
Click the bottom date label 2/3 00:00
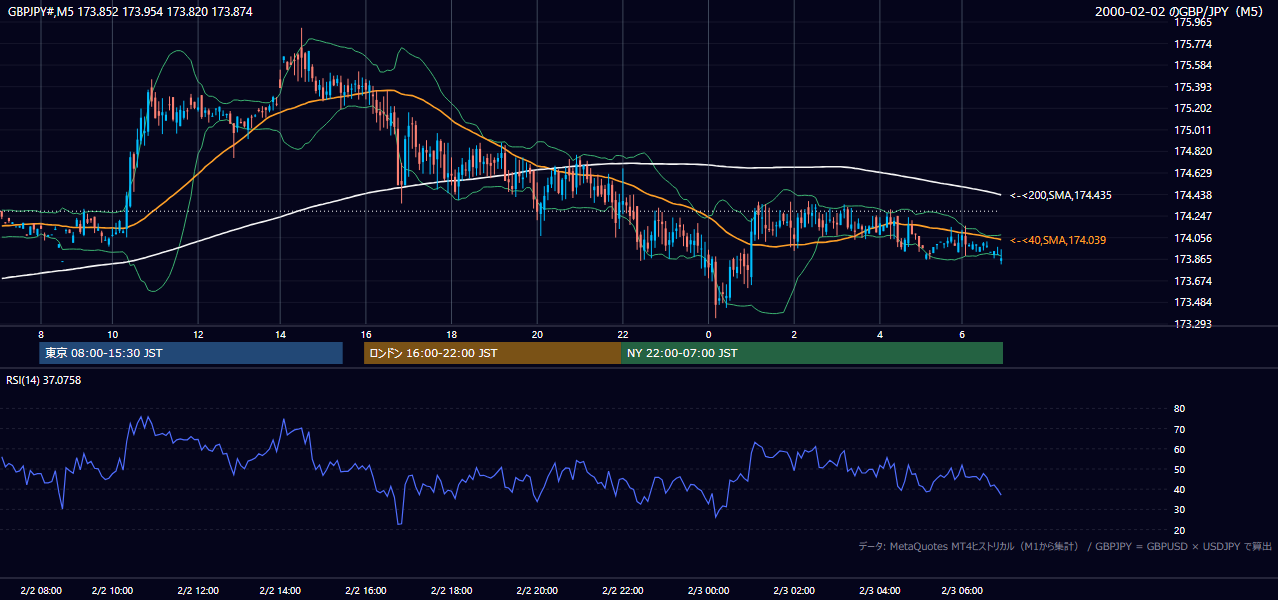coord(708,590)
